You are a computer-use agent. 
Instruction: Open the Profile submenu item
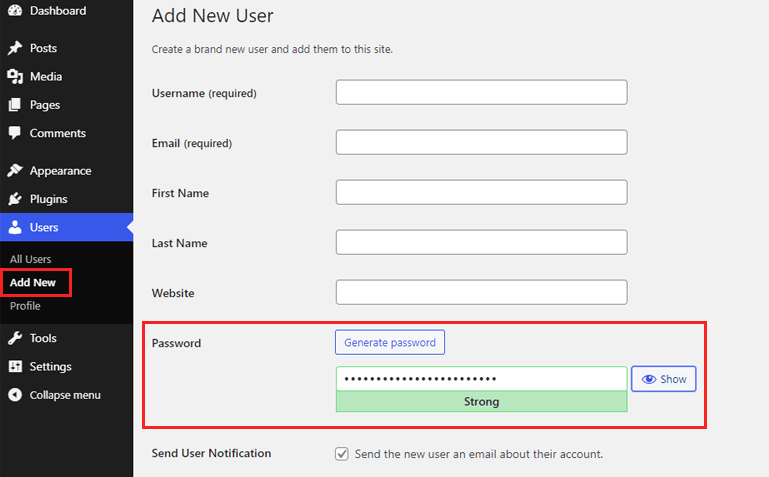(25, 306)
